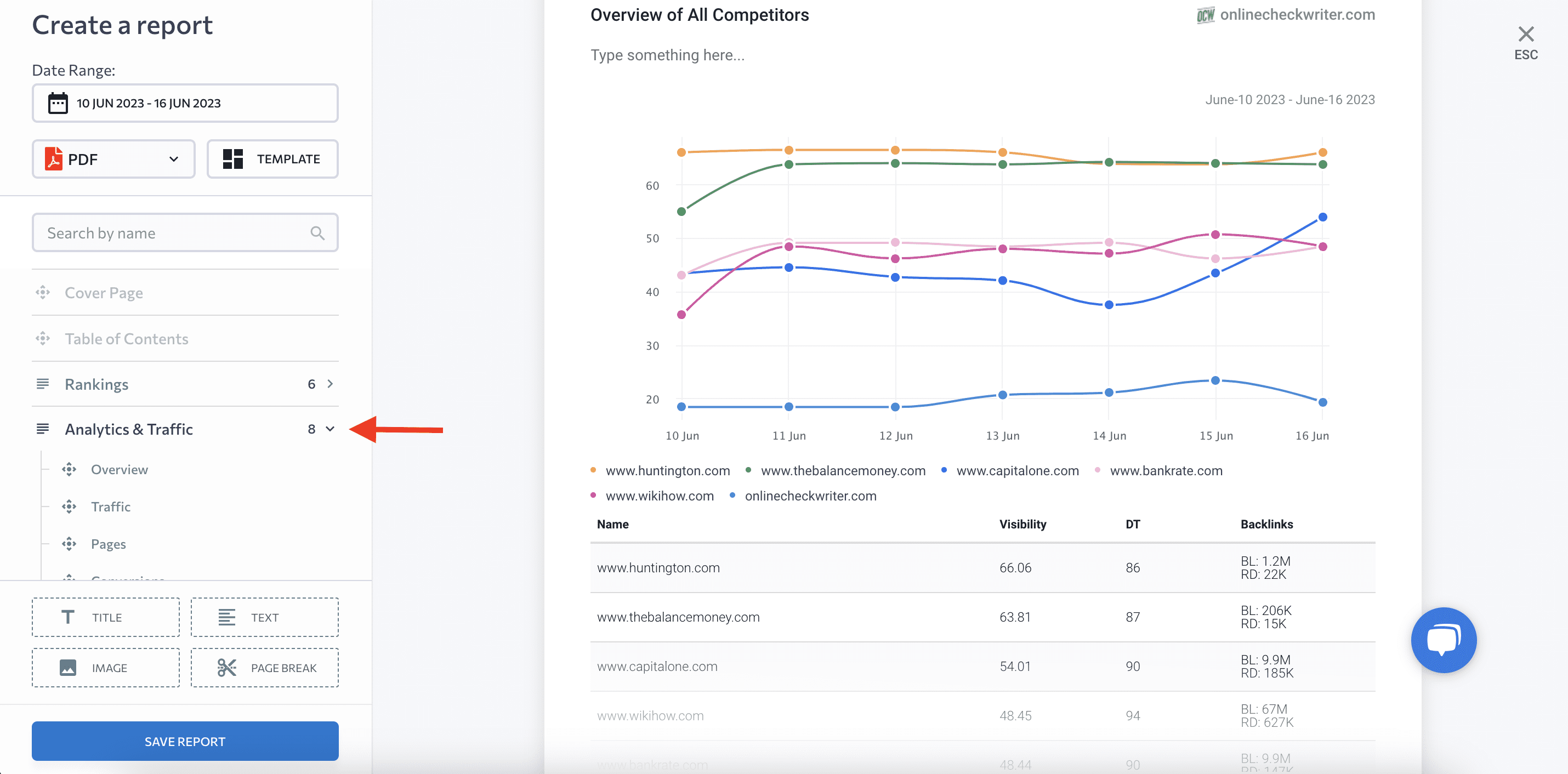Expand the Rankings section chevron

[x=330, y=384]
